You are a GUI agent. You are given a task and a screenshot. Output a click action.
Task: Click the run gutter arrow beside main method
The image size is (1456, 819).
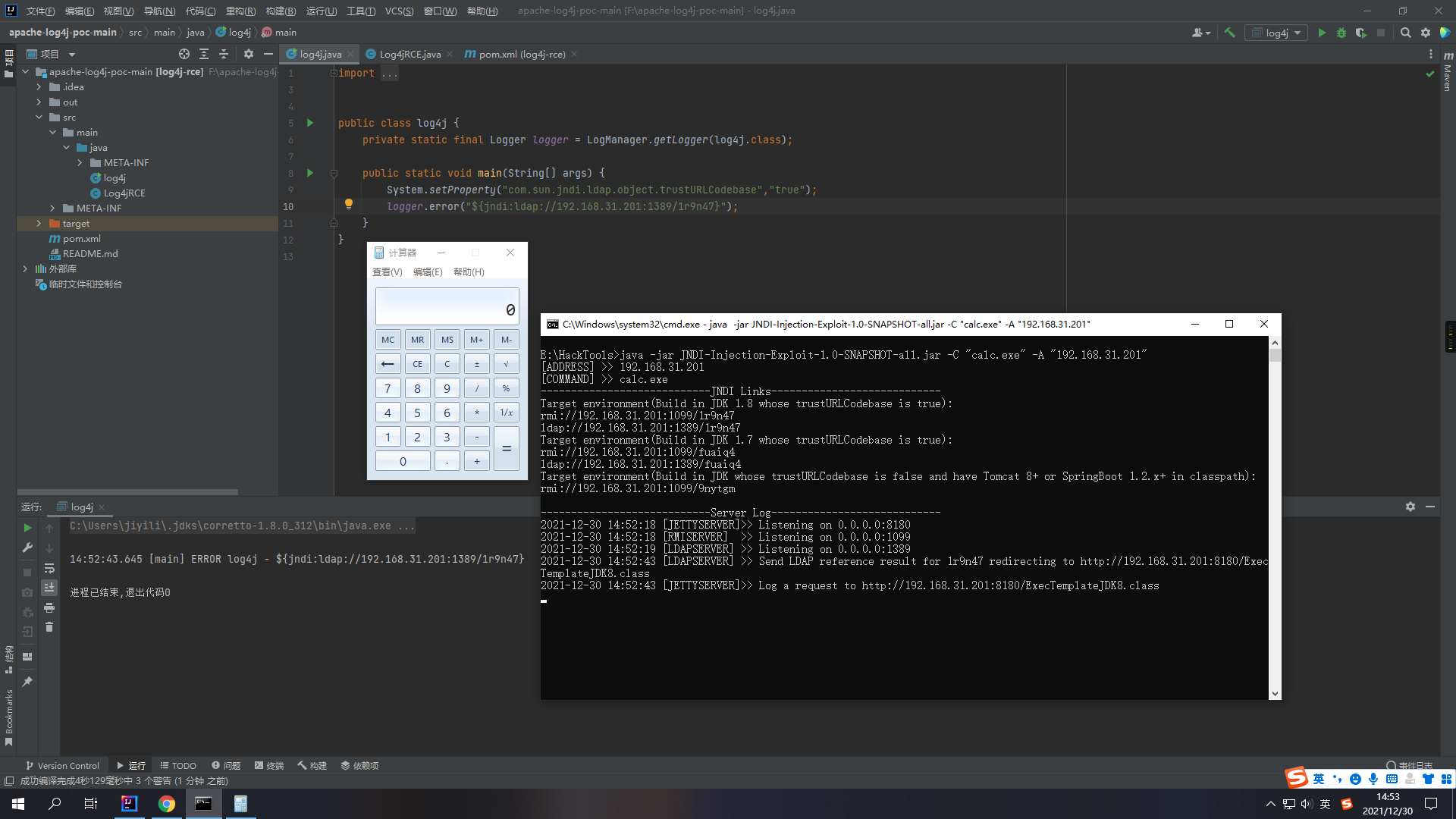(309, 173)
